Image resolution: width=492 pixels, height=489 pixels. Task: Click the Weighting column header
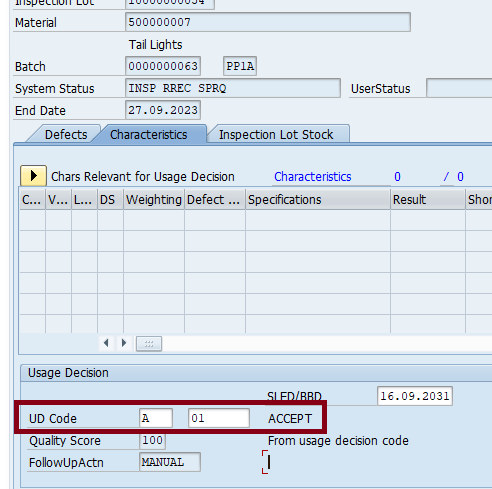point(154,200)
